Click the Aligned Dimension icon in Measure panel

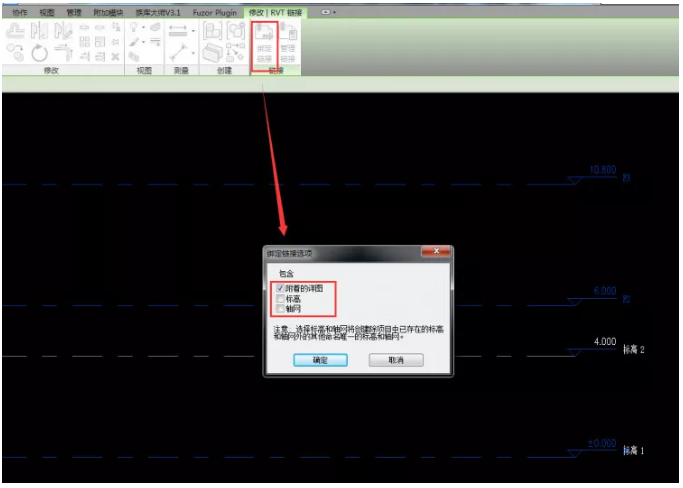pyautogui.click(x=178, y=30)
